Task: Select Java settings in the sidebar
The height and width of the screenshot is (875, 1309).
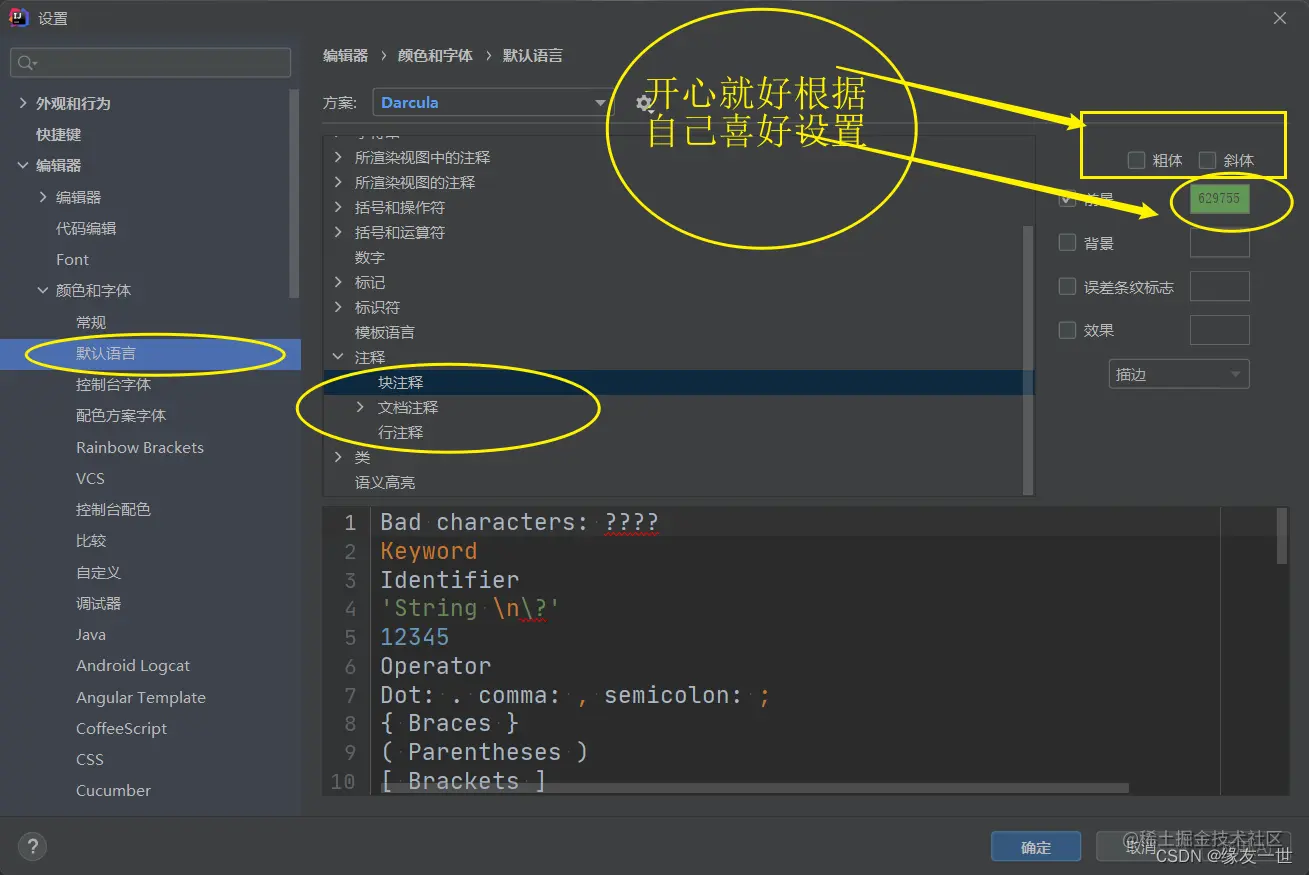Action: click(x=90, y=634)
